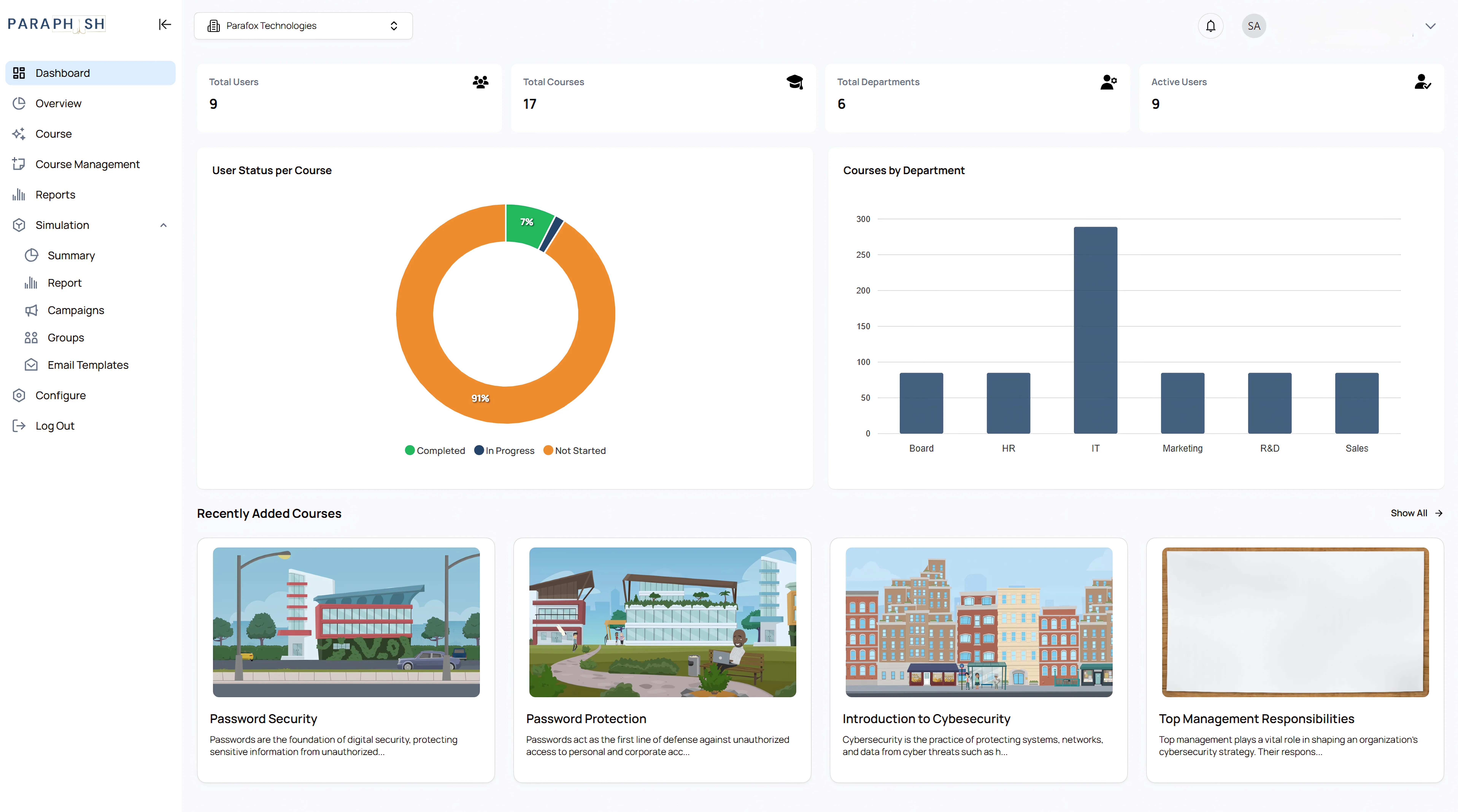Toggle the Completed legend item
1458x812 pixels.
coord(435,450)
